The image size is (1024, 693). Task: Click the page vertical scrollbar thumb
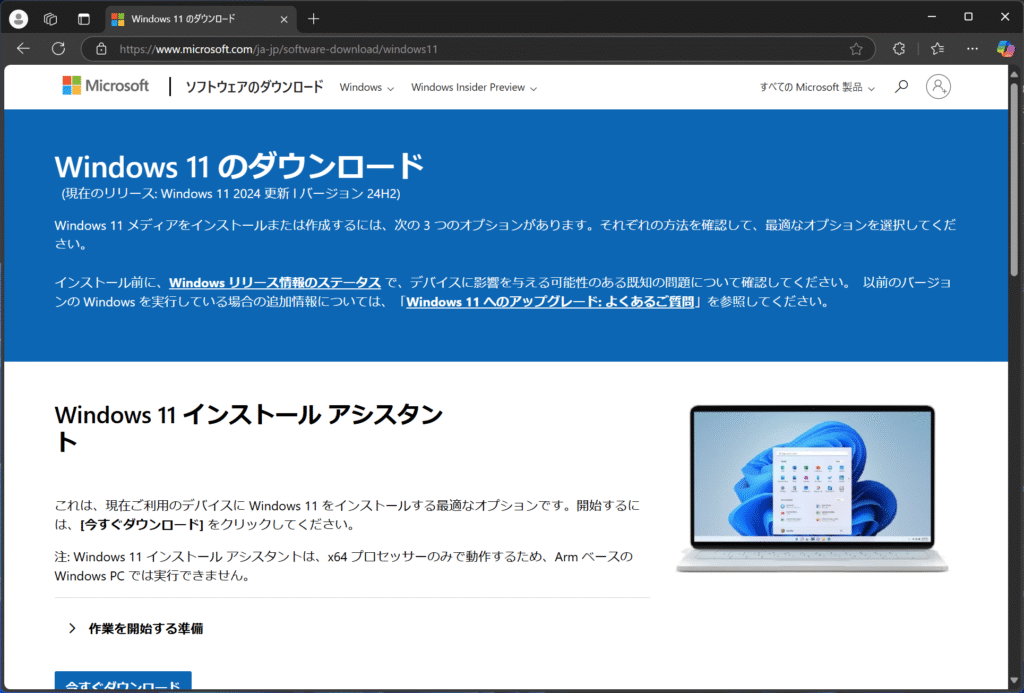click(1014, 178)
